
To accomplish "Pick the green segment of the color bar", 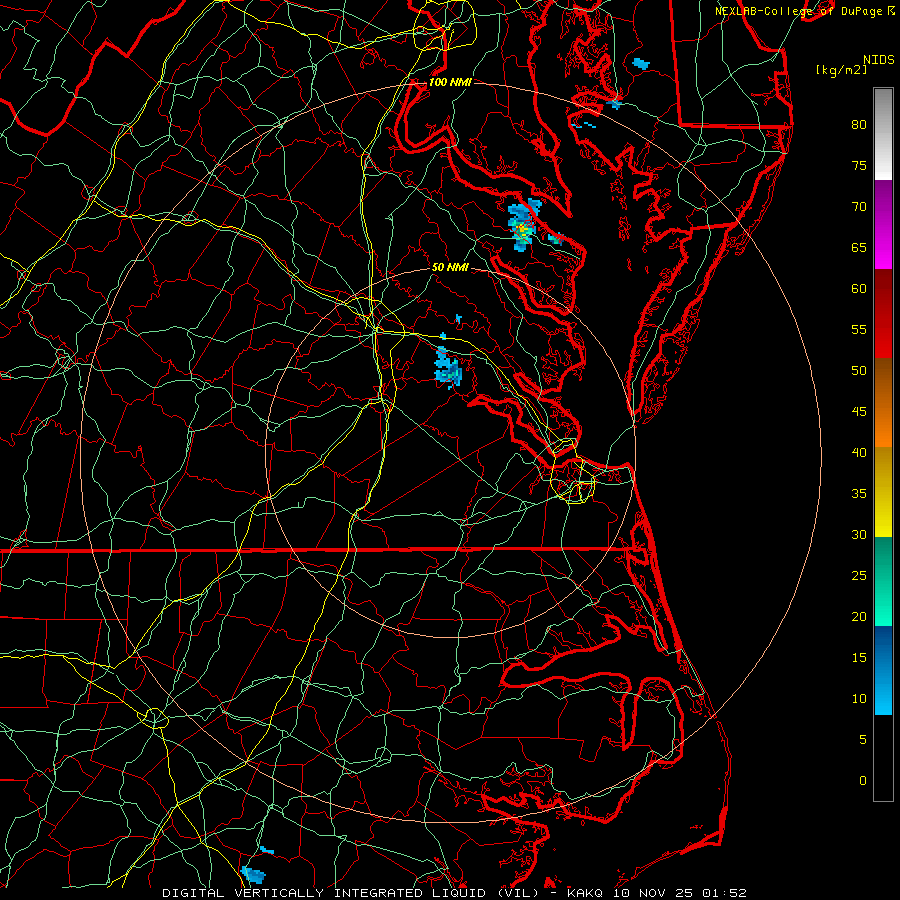I will [x=883, y=581].
